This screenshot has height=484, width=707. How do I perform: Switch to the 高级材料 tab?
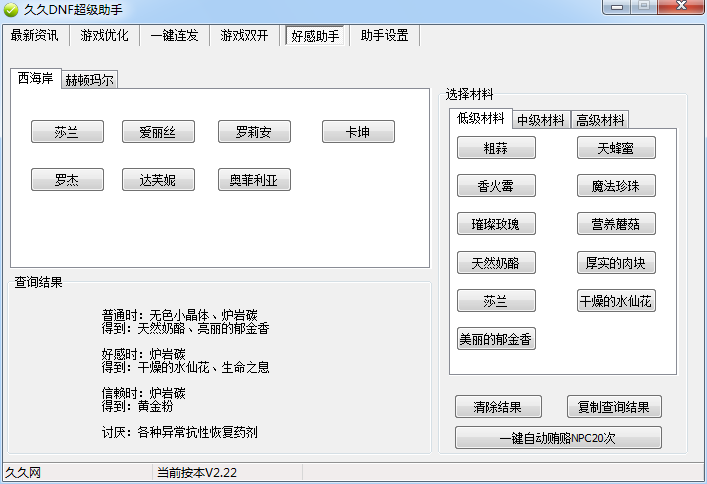600,120
